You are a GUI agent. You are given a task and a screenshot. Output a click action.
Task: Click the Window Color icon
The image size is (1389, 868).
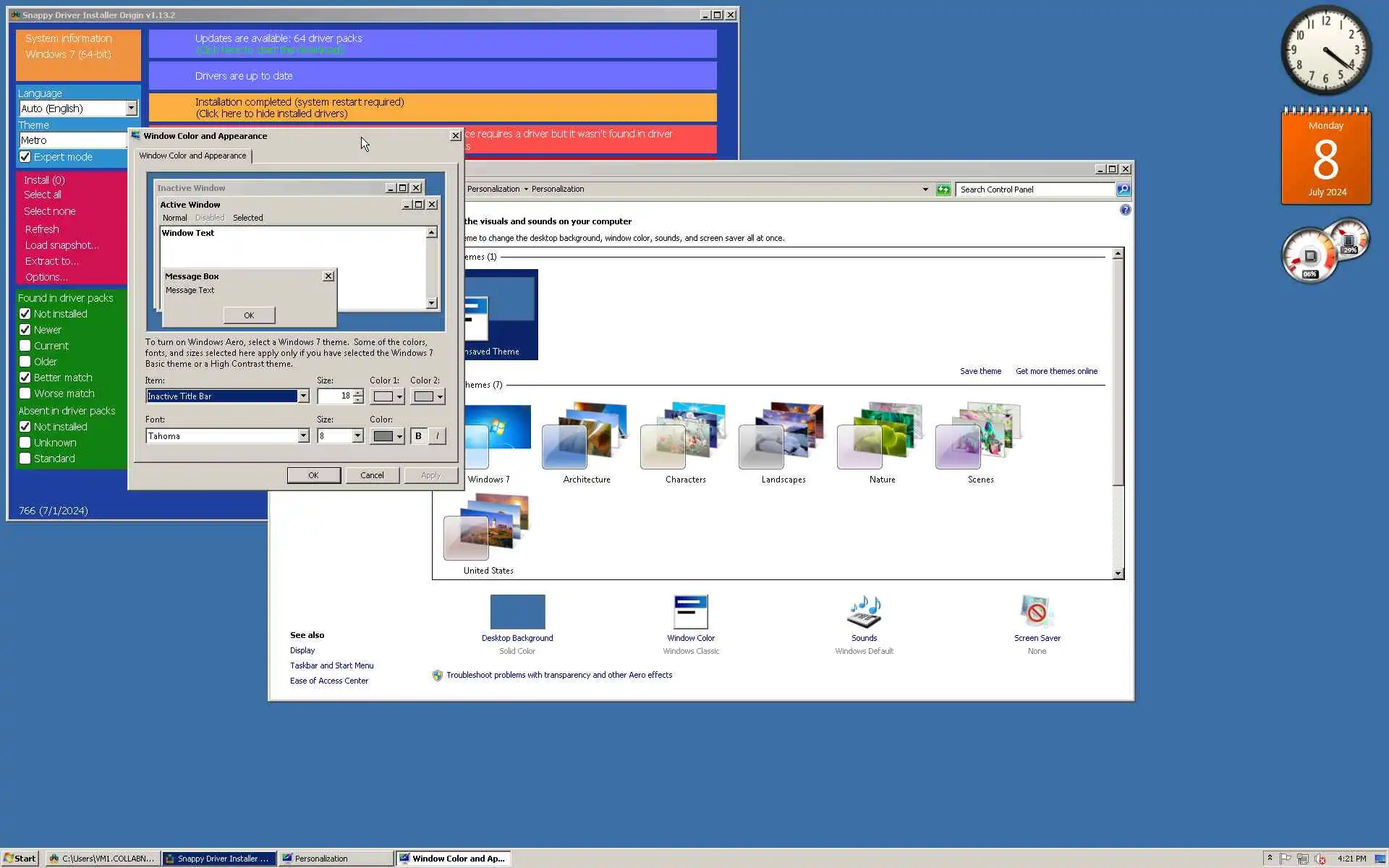690,612
